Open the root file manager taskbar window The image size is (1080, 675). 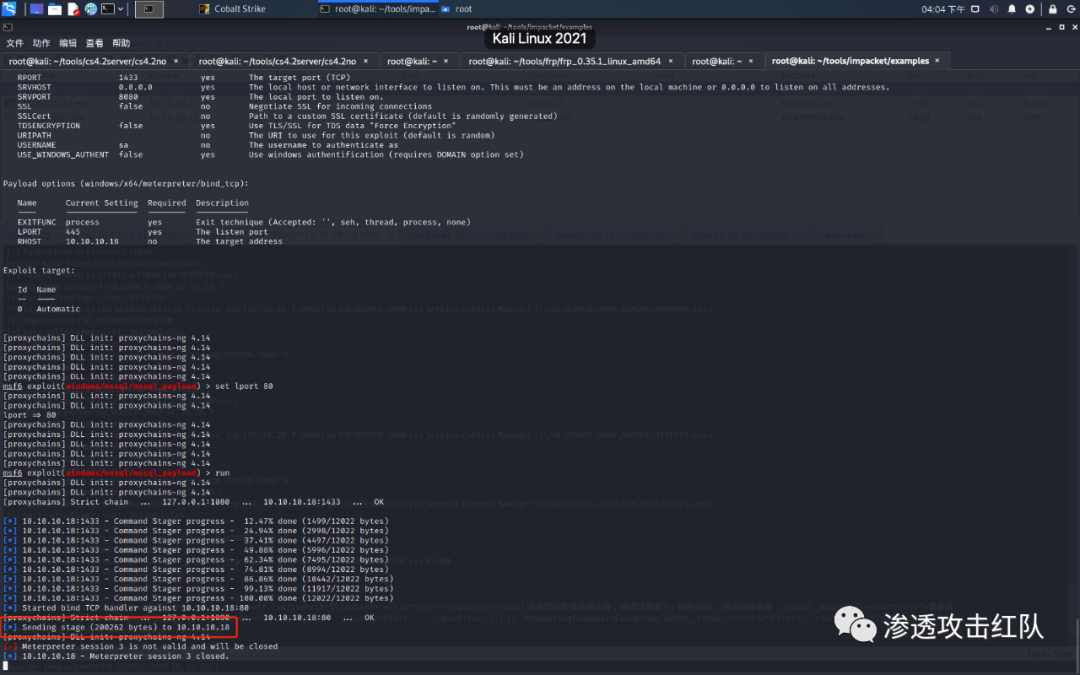pyautogui.click(x=457, y=9)
